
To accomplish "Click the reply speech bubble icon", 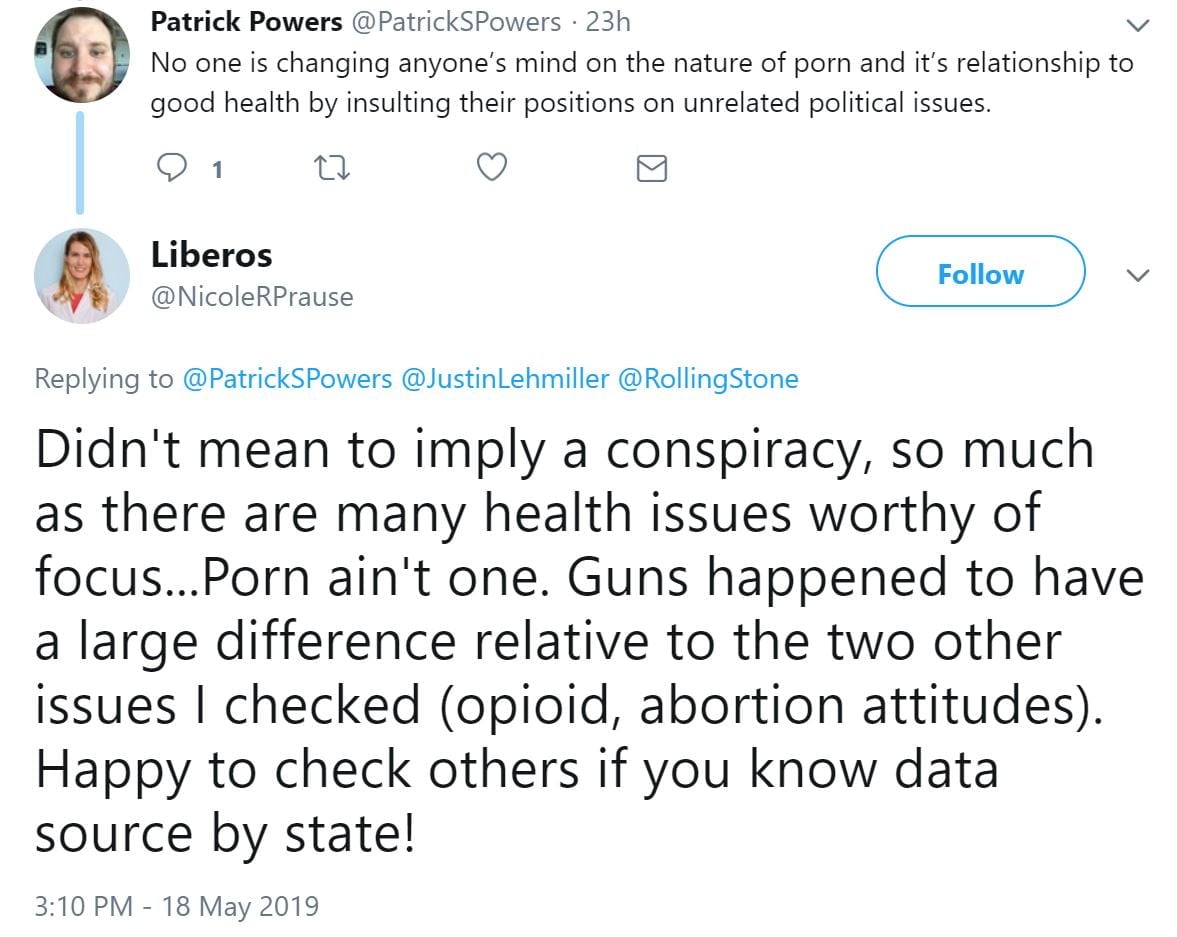I will [x=173, y=169].
